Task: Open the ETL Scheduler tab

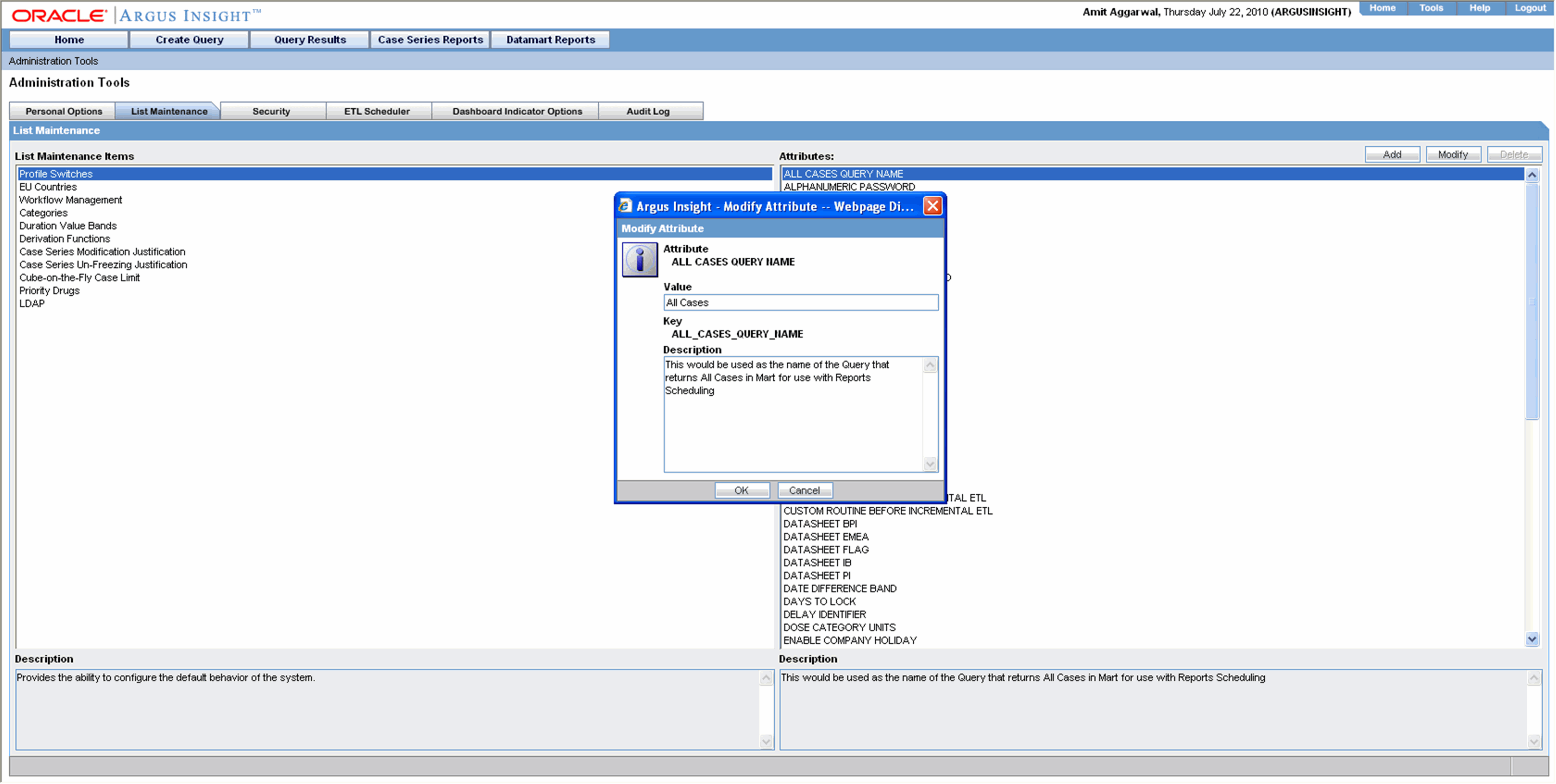Action: (377, 111)
